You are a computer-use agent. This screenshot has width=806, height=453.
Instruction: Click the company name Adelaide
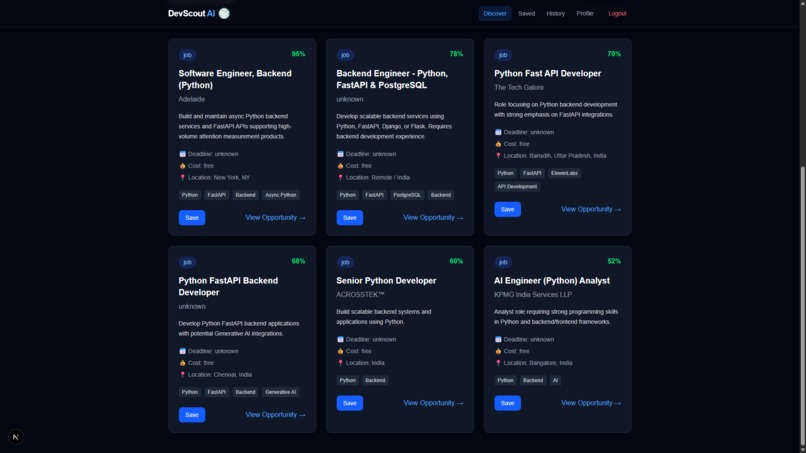pos(191,99)
